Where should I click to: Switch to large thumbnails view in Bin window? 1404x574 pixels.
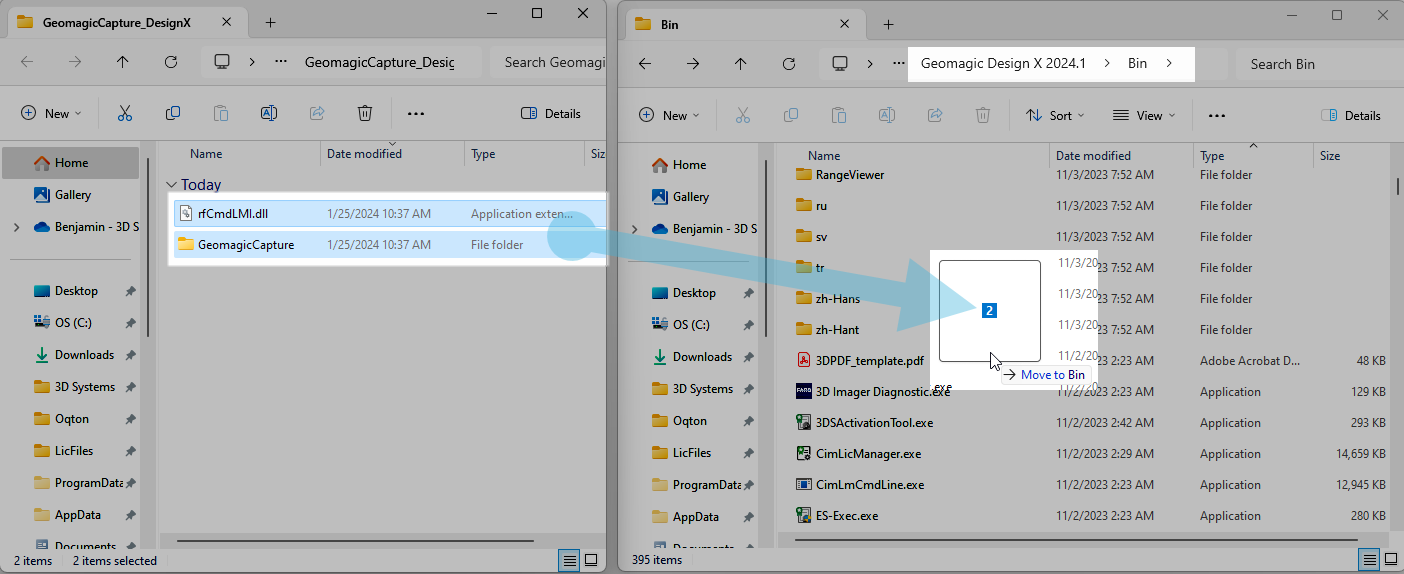pyautogui.click(x=1389, y=559)
